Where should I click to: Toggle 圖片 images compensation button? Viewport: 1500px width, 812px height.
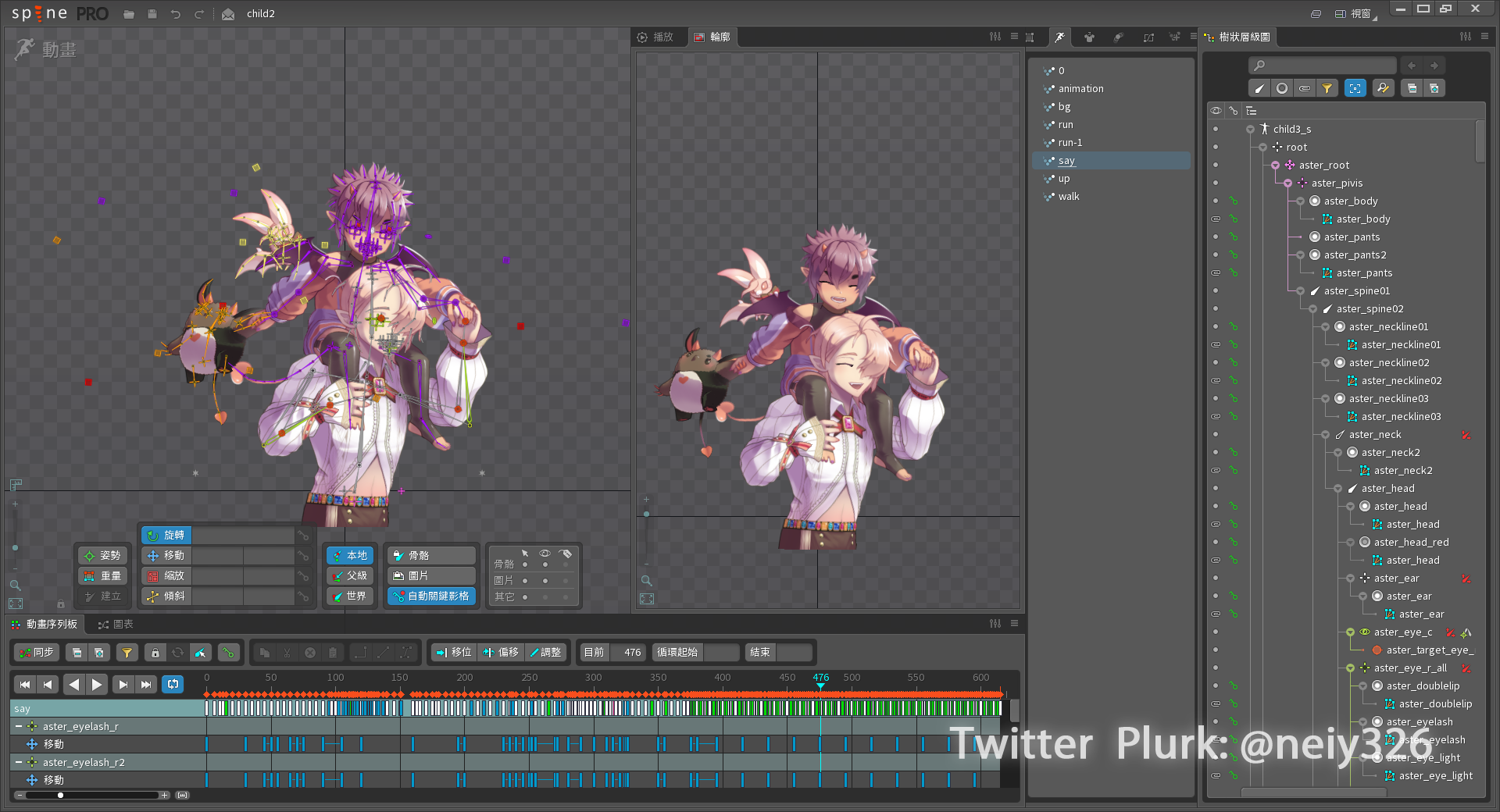click(431, 576)
